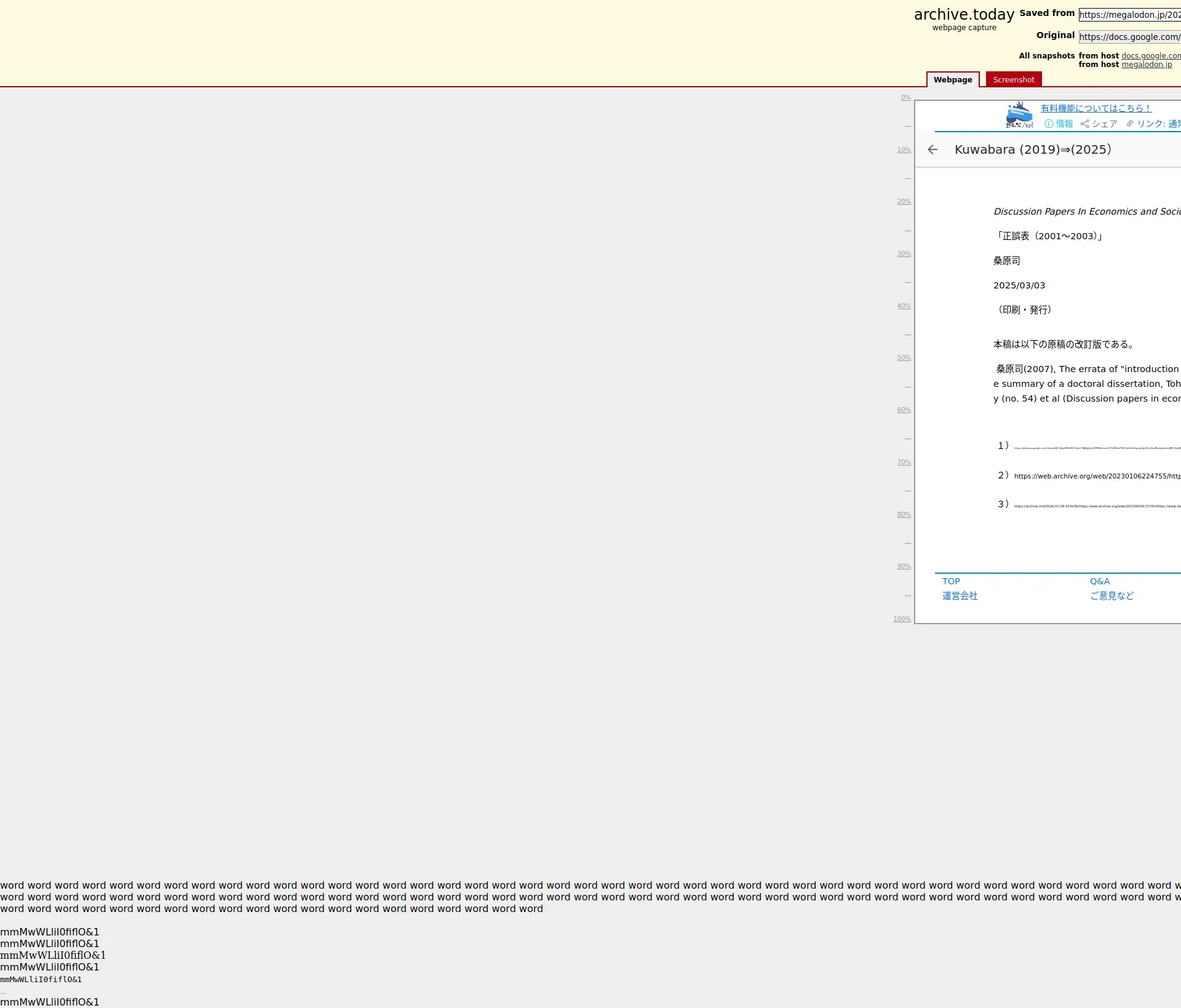This screenshot has width=1181, height=1008.
Task: Click the back arrow beside Kuwabara title
Action: coord(932,149)
